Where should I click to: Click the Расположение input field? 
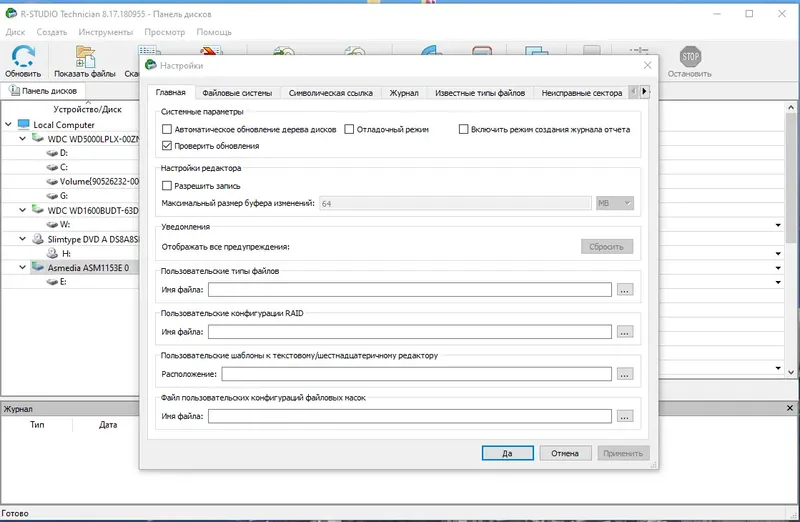tap(416, 374)
